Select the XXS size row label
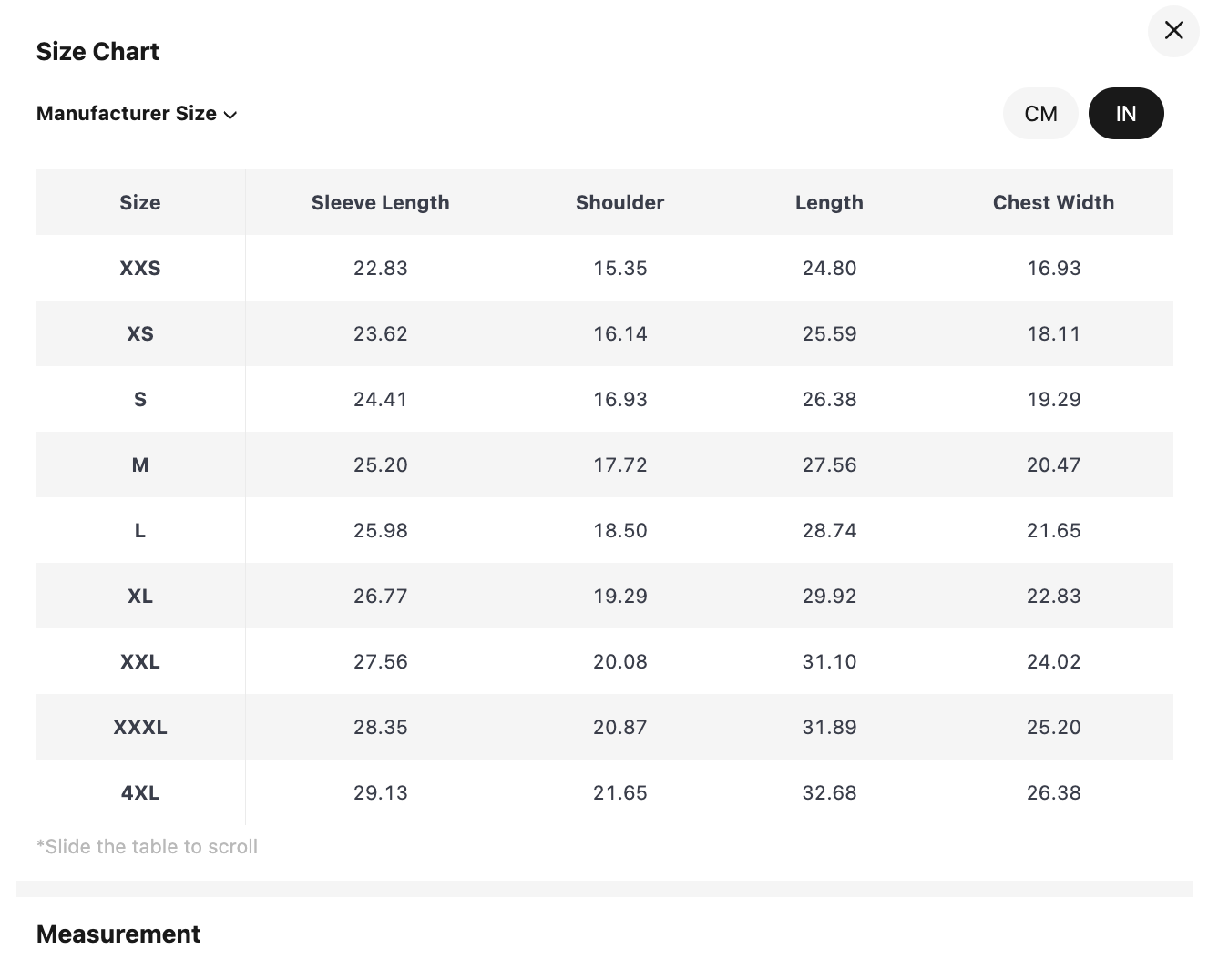Image resolution: width=1208 pixels, height=980 pixels. point(139,268)
